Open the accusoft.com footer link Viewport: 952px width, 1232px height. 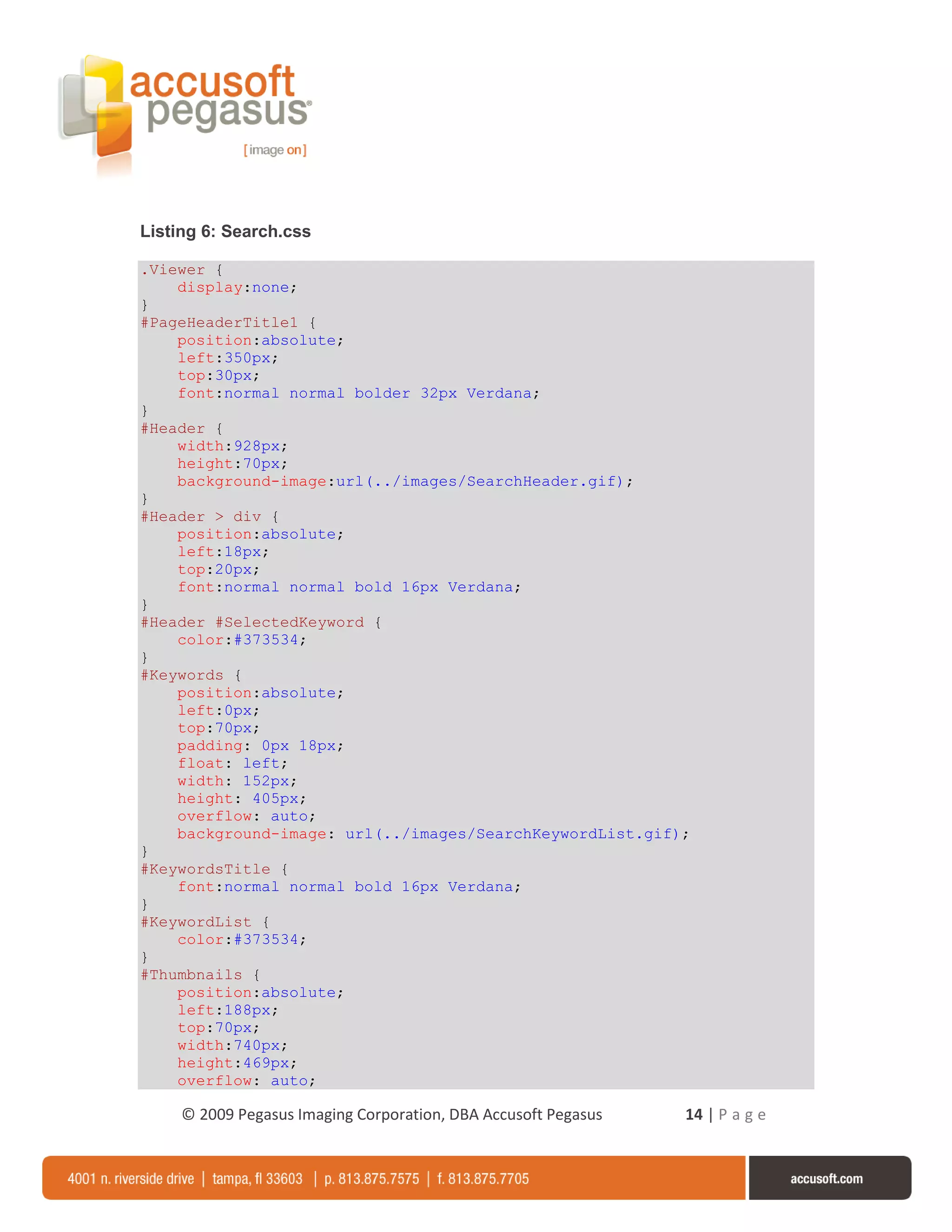(x=826, y=1179)
